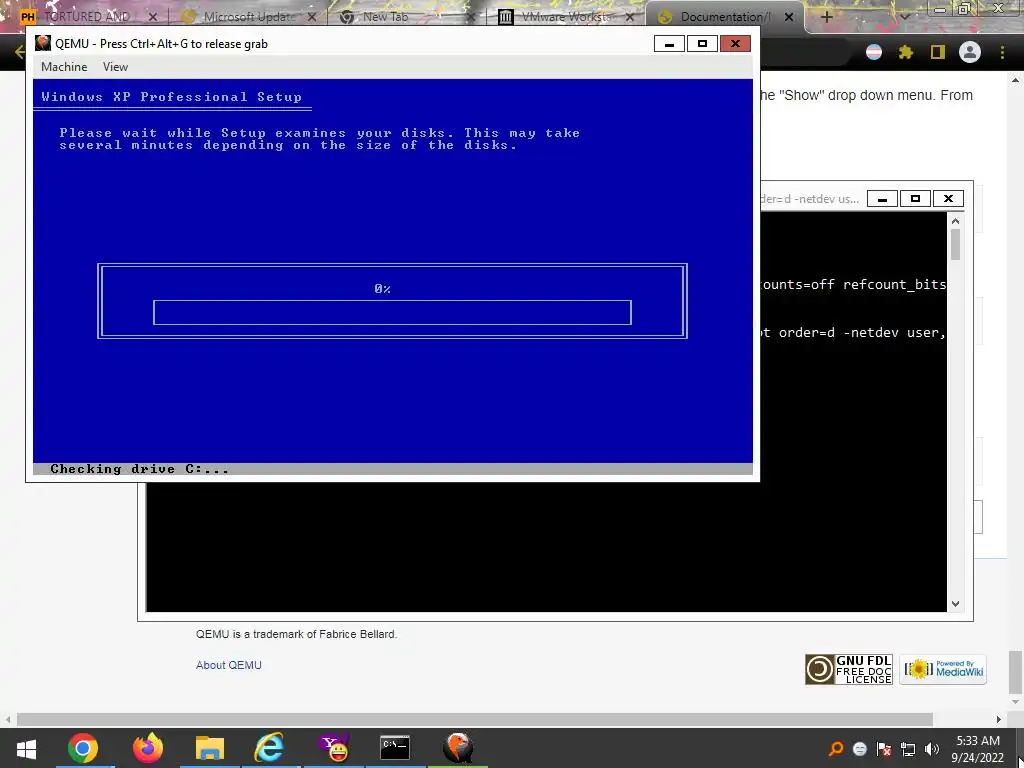The width and height of the screenshot is (1024, 768).
Task: Open the About QEMU link
Action: [229, 665]
